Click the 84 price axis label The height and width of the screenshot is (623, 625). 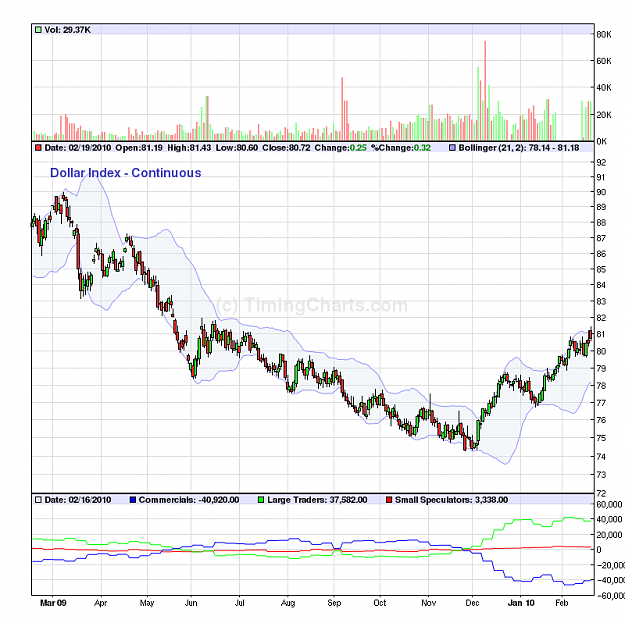click(601, 285)
